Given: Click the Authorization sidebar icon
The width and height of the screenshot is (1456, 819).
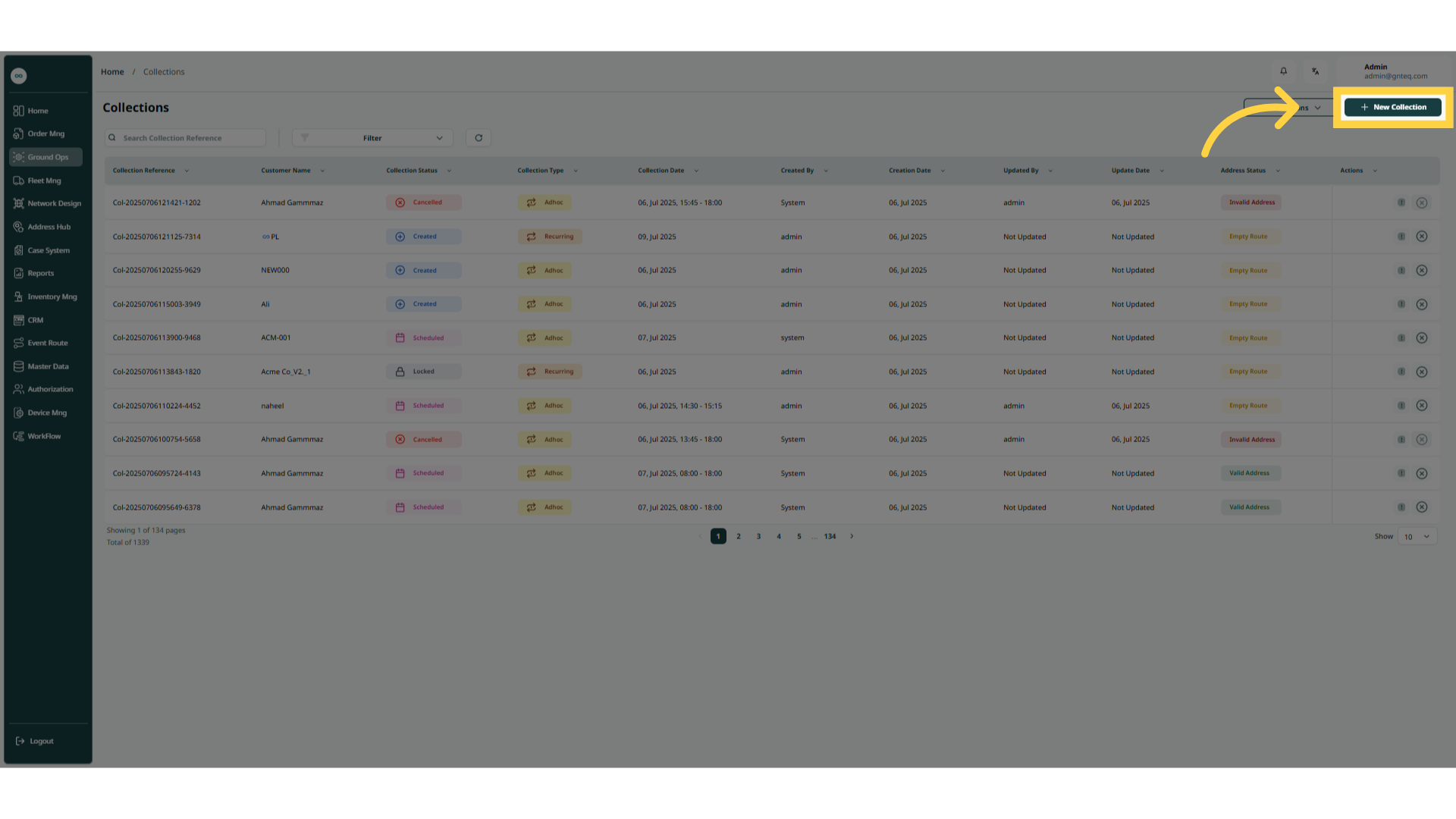Looking at the screenshot, I should (19, 389).
